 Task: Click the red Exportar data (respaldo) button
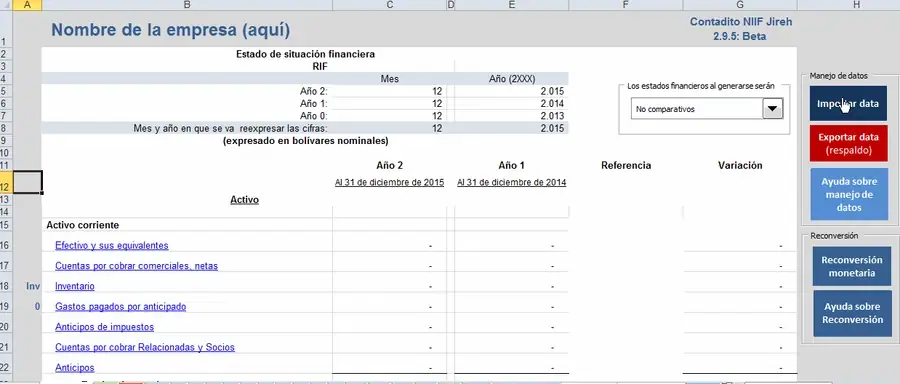pos(848,143)
